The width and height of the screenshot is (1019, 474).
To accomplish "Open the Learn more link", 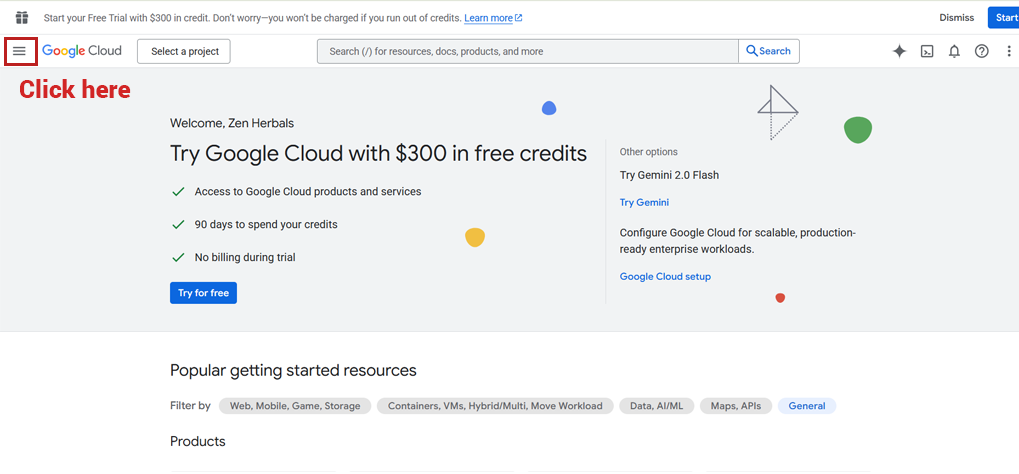I will click(493, 18).
